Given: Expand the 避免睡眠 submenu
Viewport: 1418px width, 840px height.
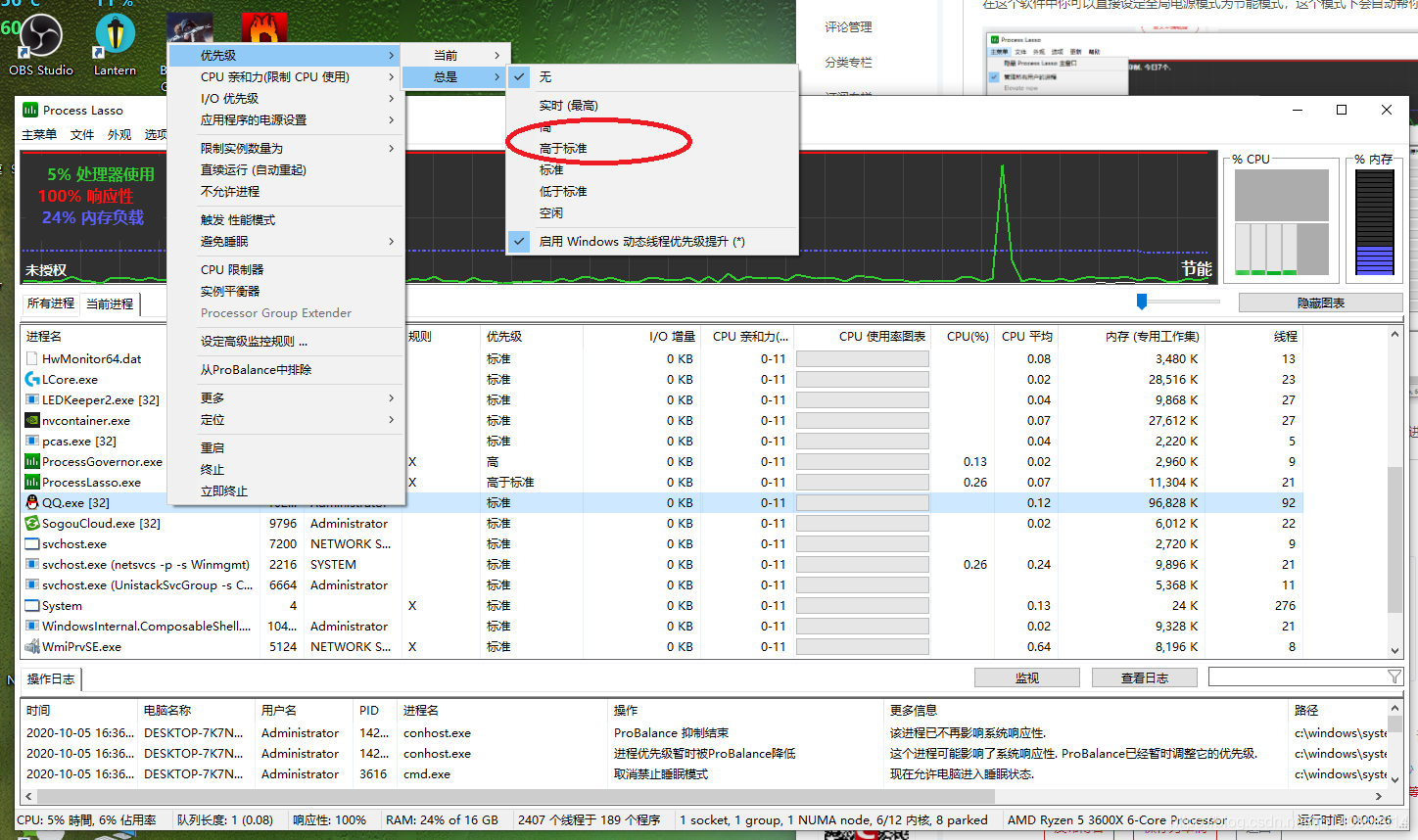Looking at the screenshot, I should click(286, 242).
